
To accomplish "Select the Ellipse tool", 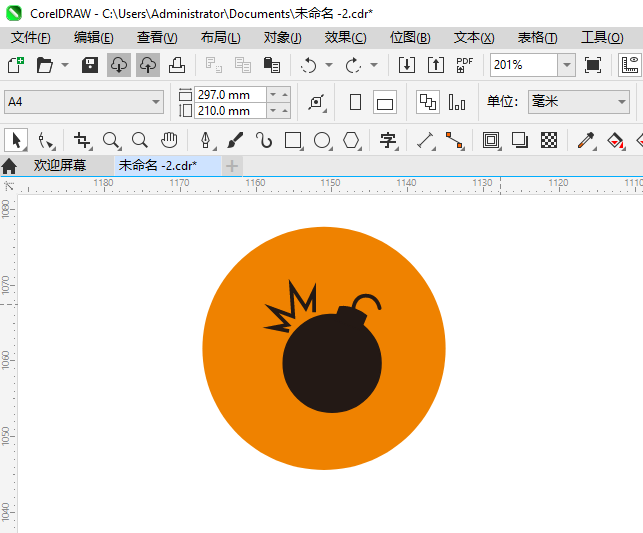I will tap(323, 141).
